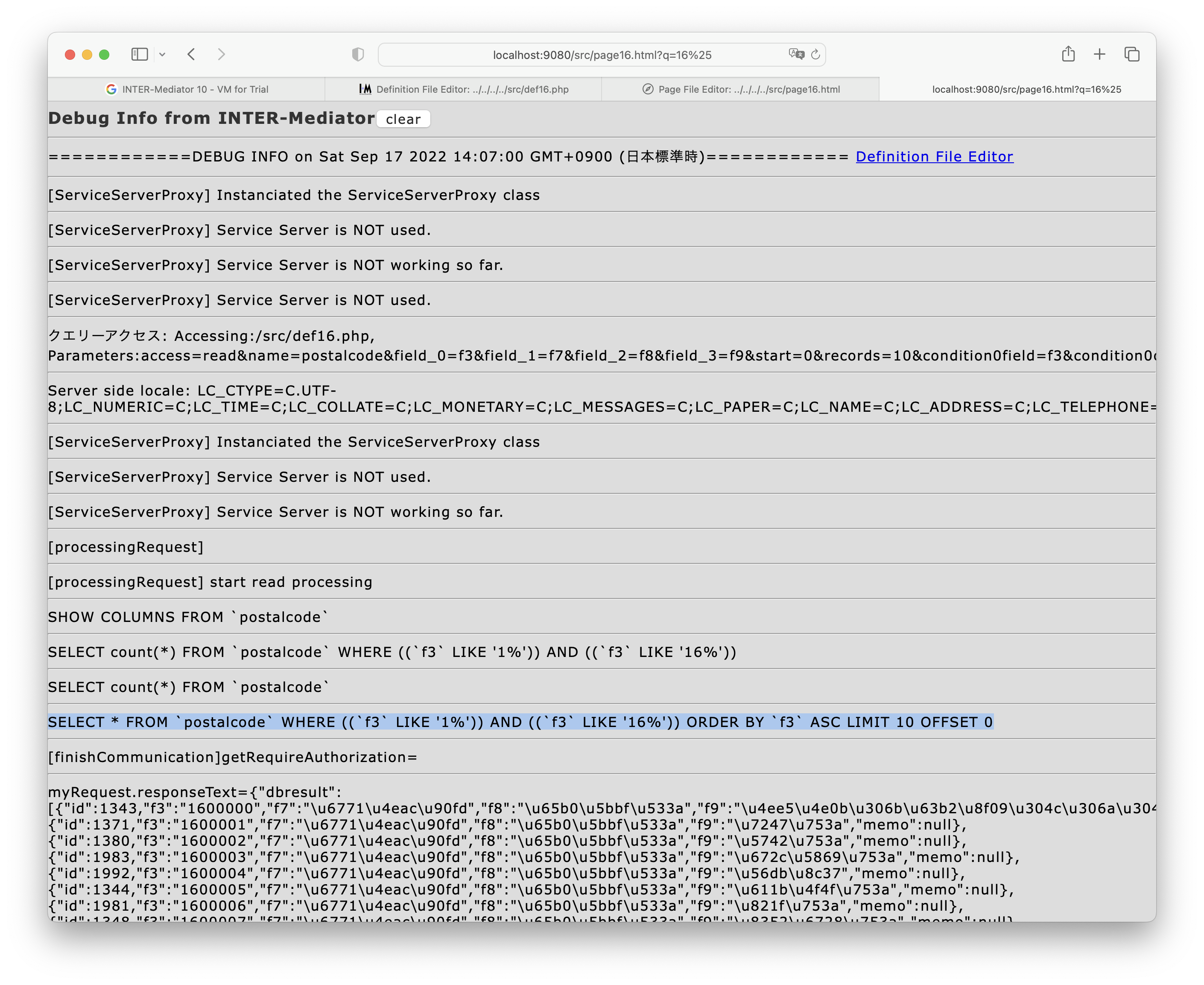The image size is (1204, 985).
Task: Minimize window with yellow button
Action: 87,55
